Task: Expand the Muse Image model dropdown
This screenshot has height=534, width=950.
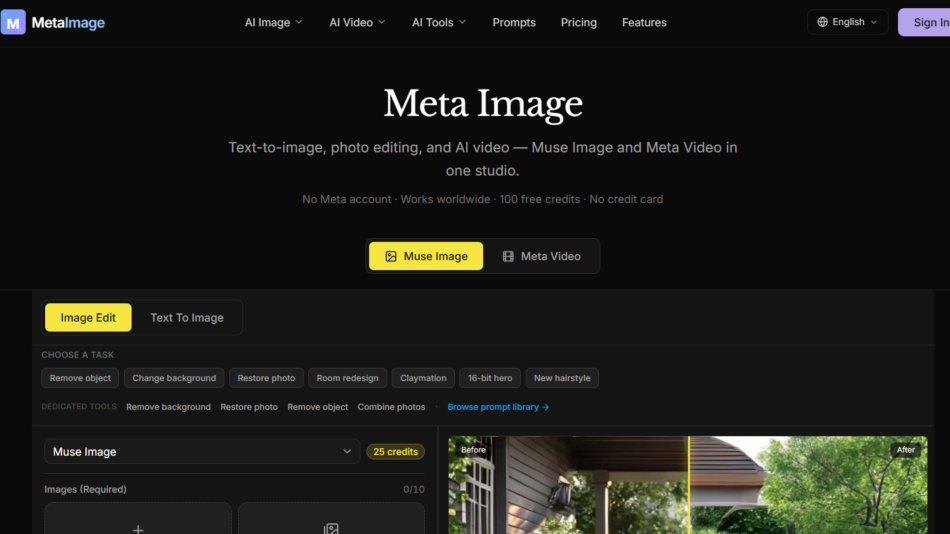Action: [202, 452]
